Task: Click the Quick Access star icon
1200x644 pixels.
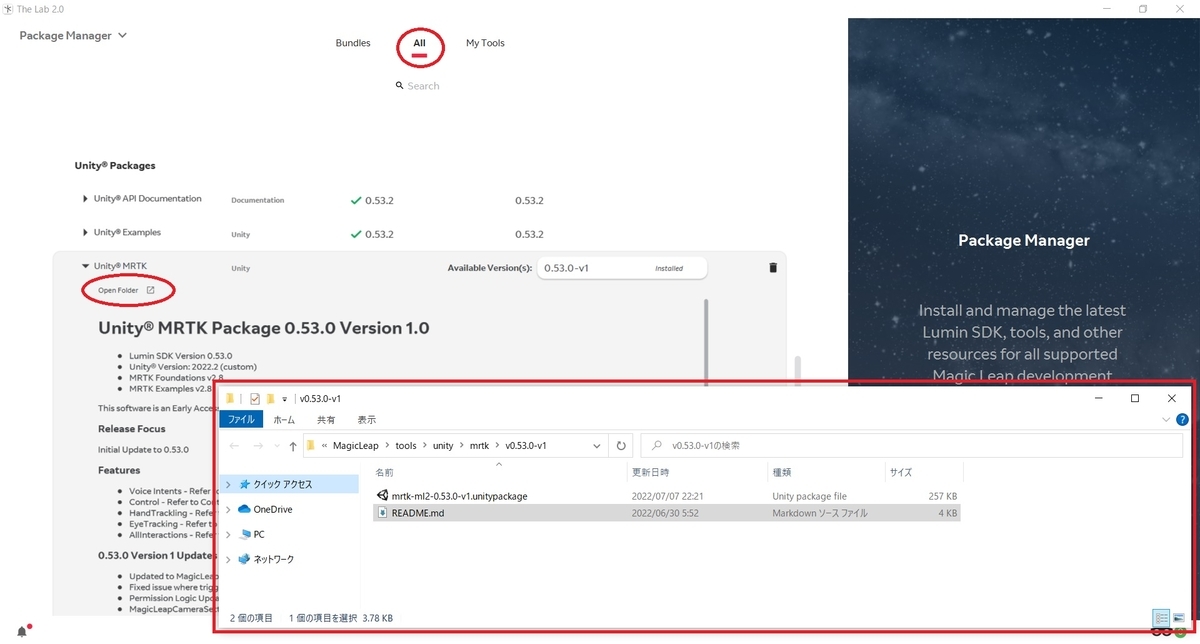Action: 245,484
